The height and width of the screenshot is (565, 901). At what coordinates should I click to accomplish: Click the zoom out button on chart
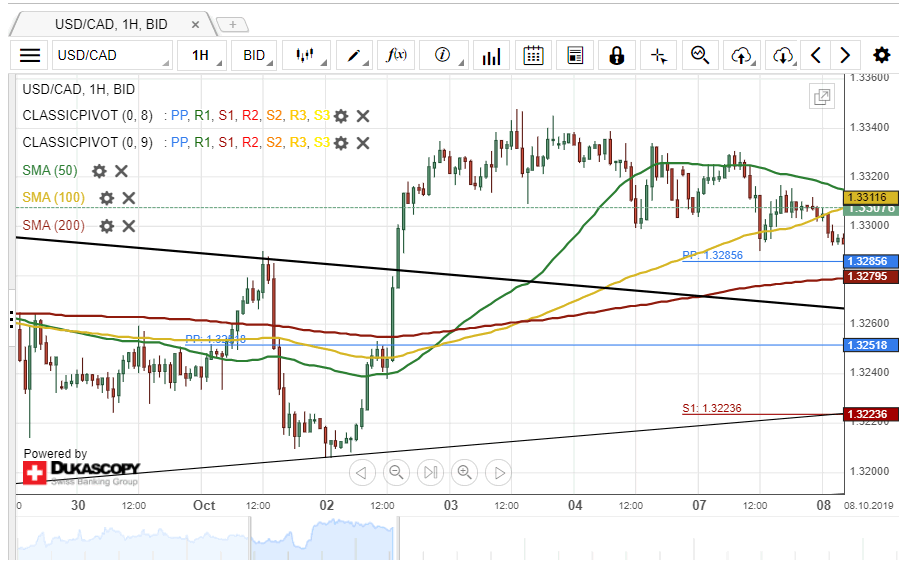pyautogui.click(x=396, y=473)
